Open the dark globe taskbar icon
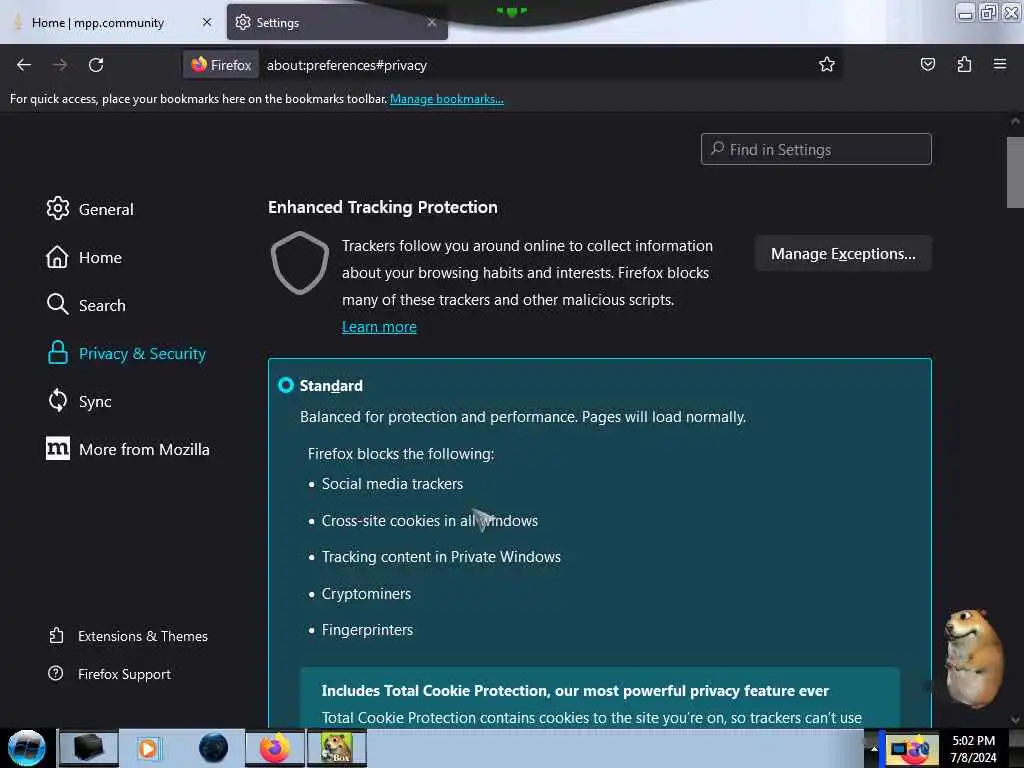Viewport: 1024px width, 768px height. point(214,748)
